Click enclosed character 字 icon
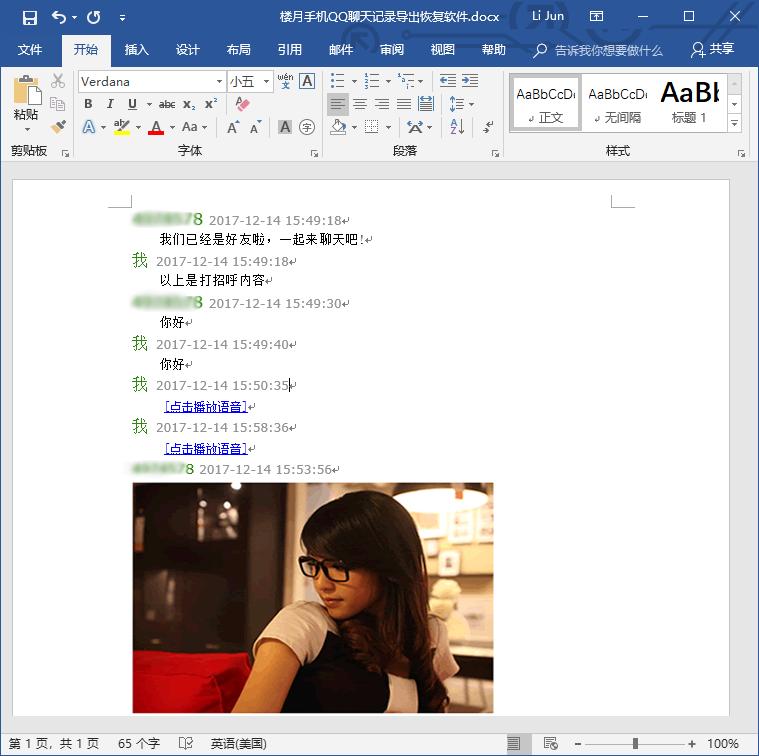Image resolution: width=759 pixels, height=756 pixels. (307, 127)
